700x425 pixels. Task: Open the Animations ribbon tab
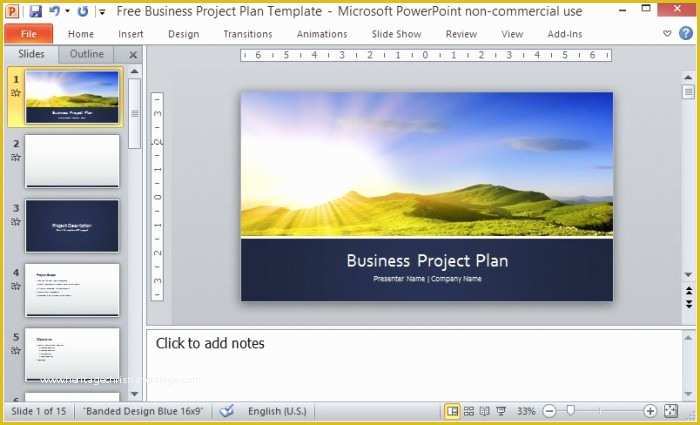coord(322,34)
